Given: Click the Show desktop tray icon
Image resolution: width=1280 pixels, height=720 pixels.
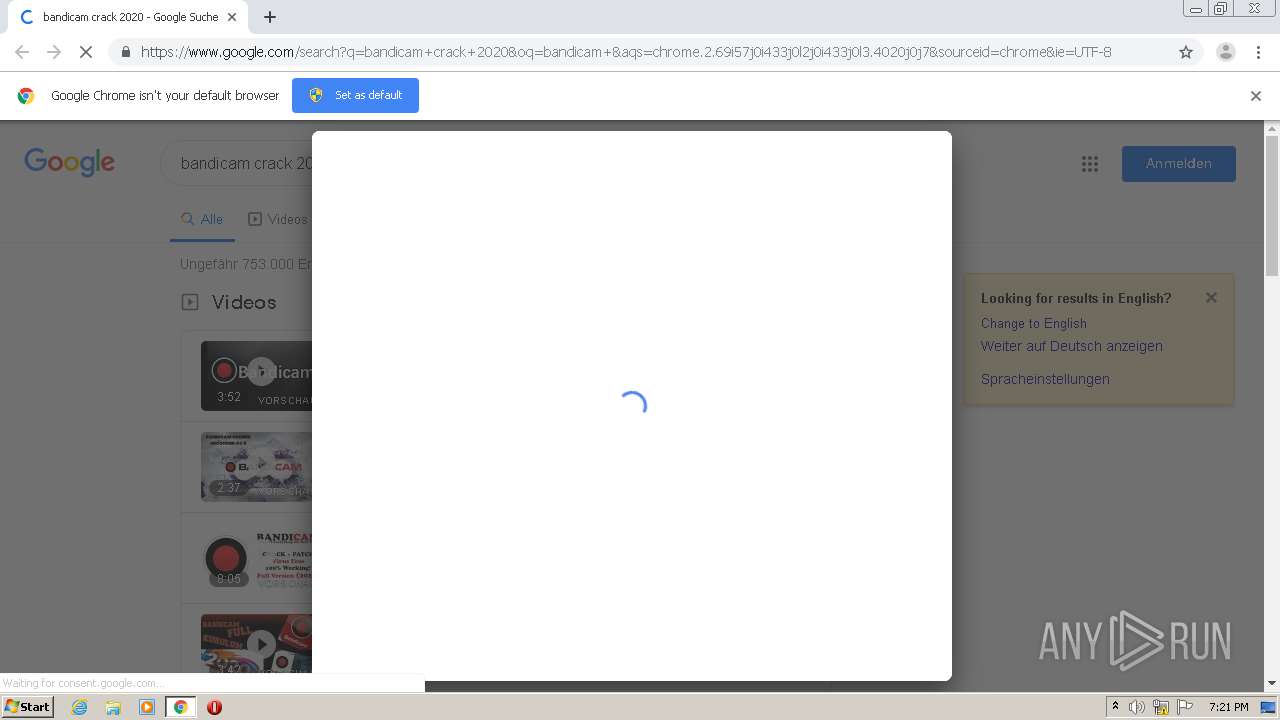Looking at the screenshot, I should pos(1268,707).
